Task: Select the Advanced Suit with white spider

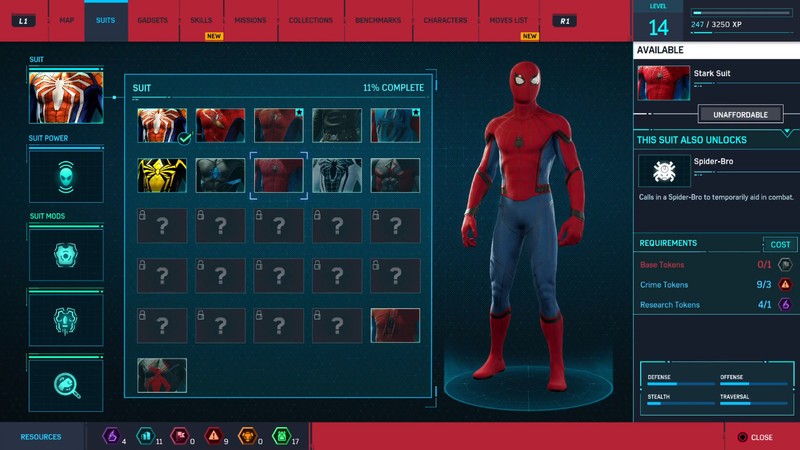Action: click(162, 126)
